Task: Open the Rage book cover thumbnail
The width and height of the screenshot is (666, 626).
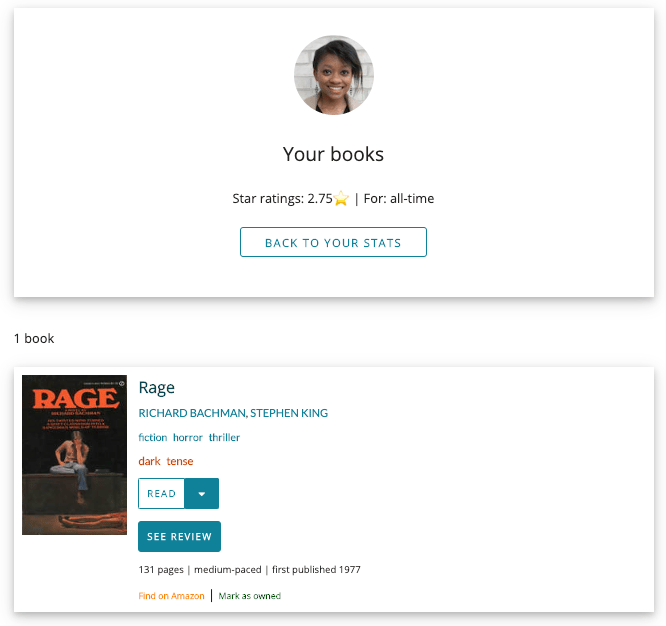Action: pyautogui.click(x=74, y=455)
